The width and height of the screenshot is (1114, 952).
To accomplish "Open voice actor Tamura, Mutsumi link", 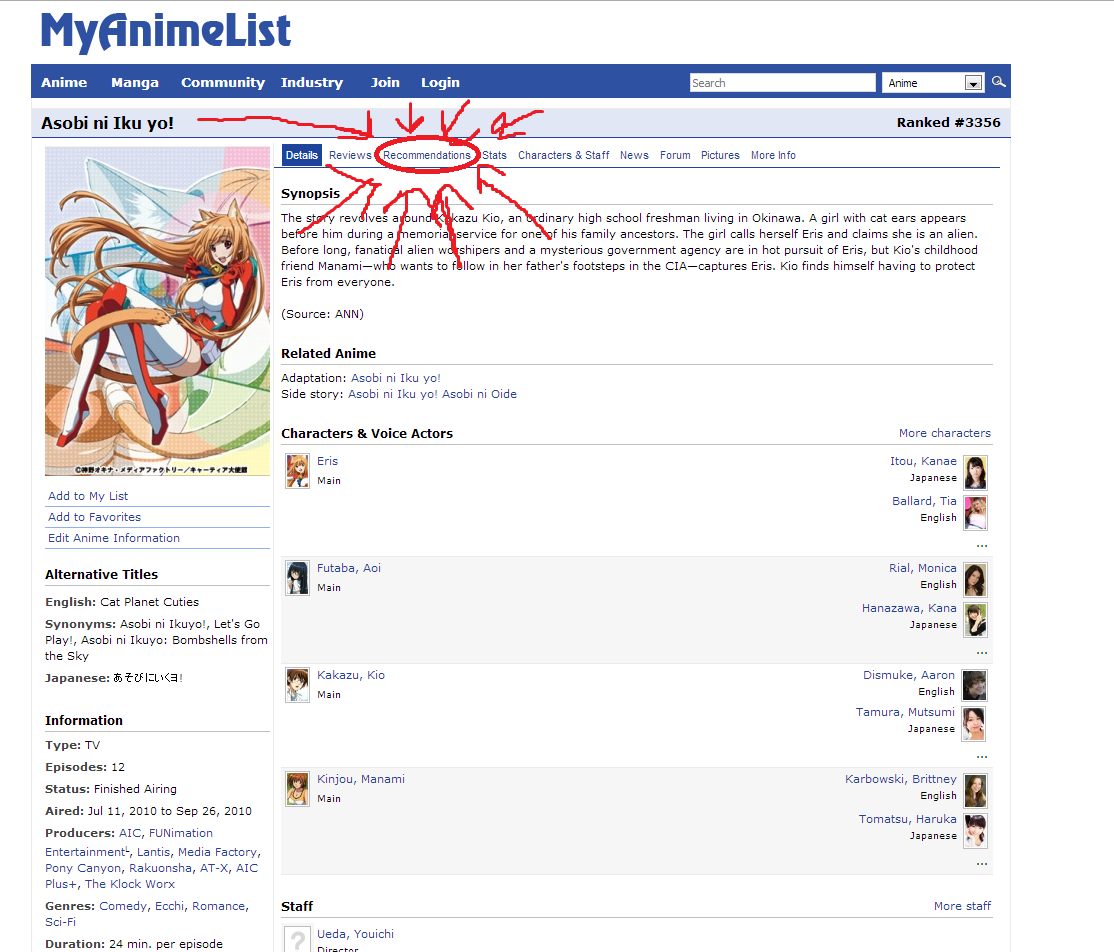I will click(x=905, y=712).
